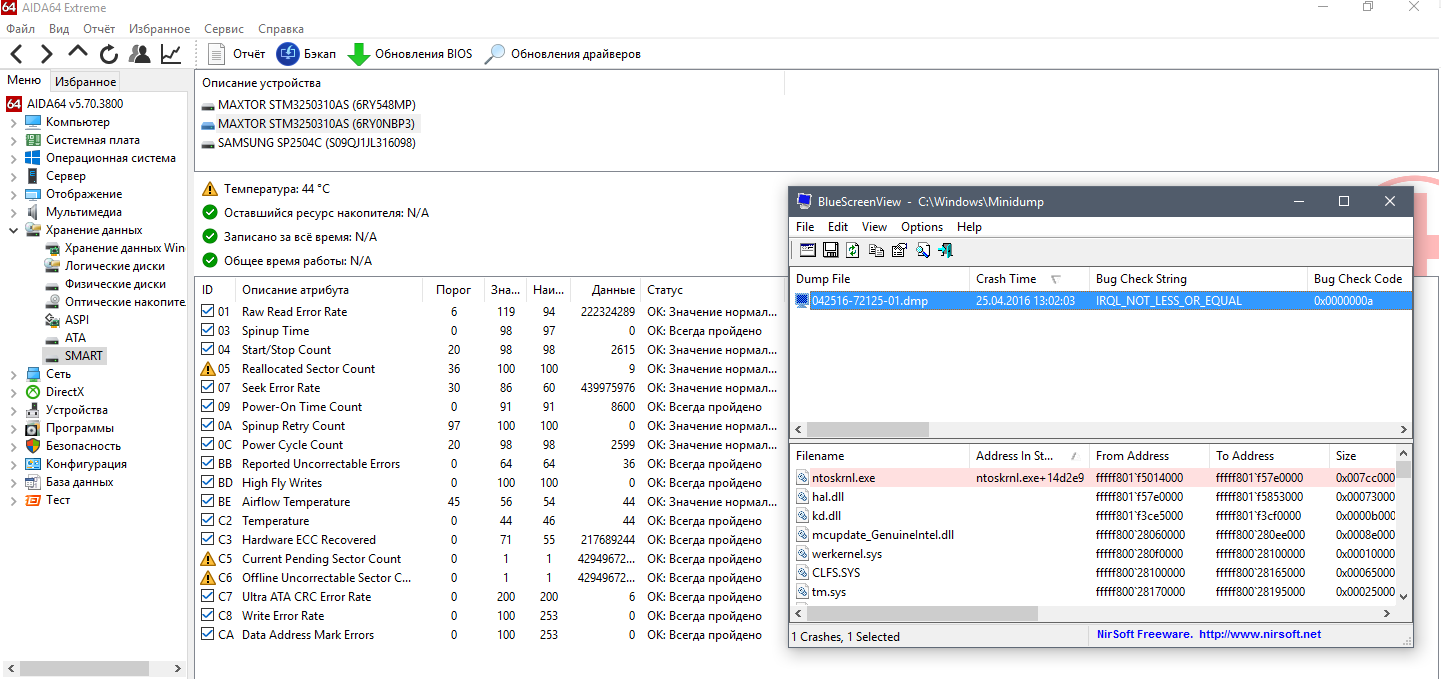The height and width of the screenshot is (679, 1441).
Task: Click the Refresh arrow in AIDA64 toolbar
Action: [x=109, y=54]
